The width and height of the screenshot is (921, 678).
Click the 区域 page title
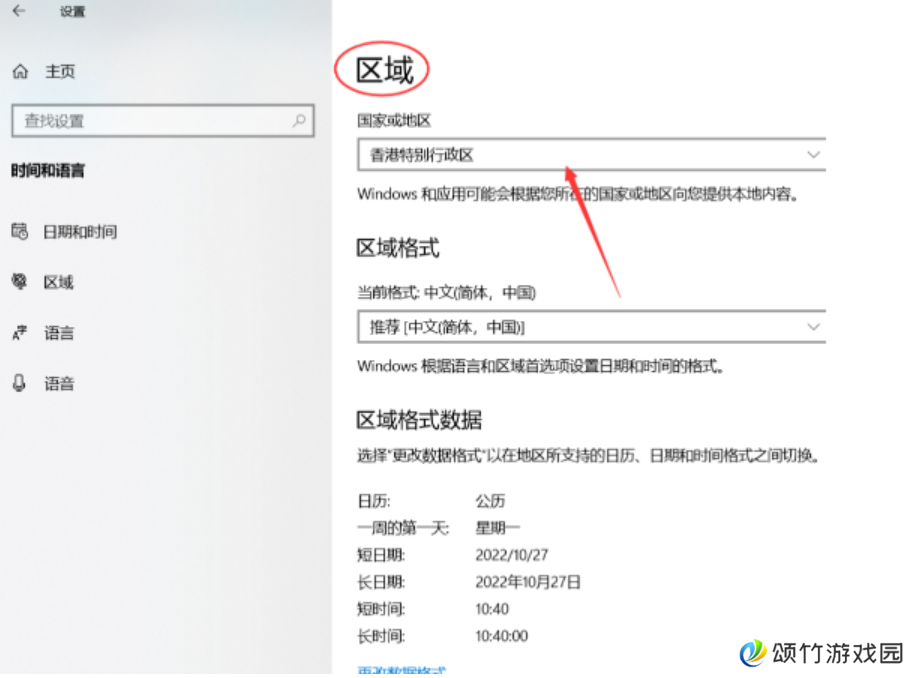385,71
